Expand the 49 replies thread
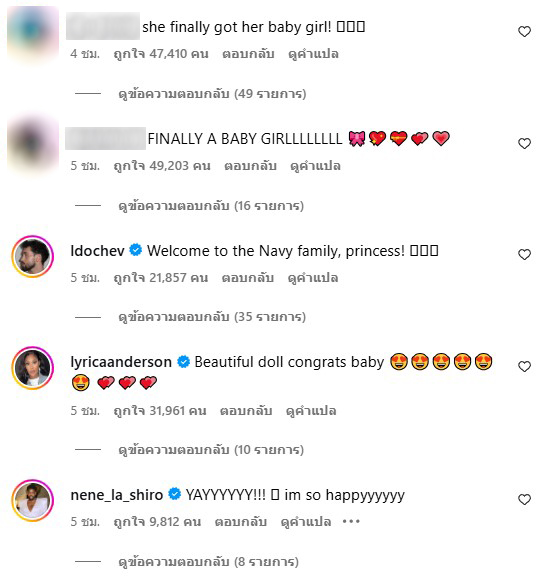Image resolution: width=544 pixels, height=579 pixels. 212,94
